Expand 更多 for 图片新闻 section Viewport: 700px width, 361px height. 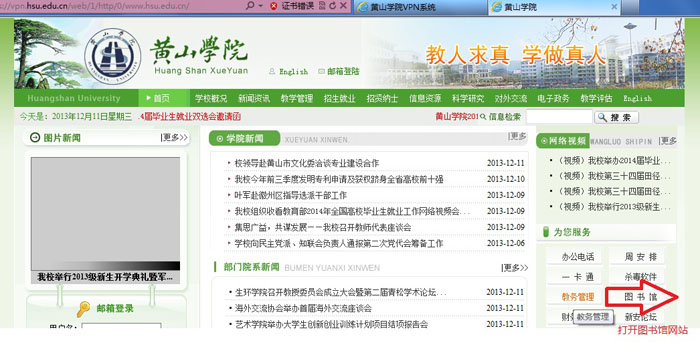174,137
